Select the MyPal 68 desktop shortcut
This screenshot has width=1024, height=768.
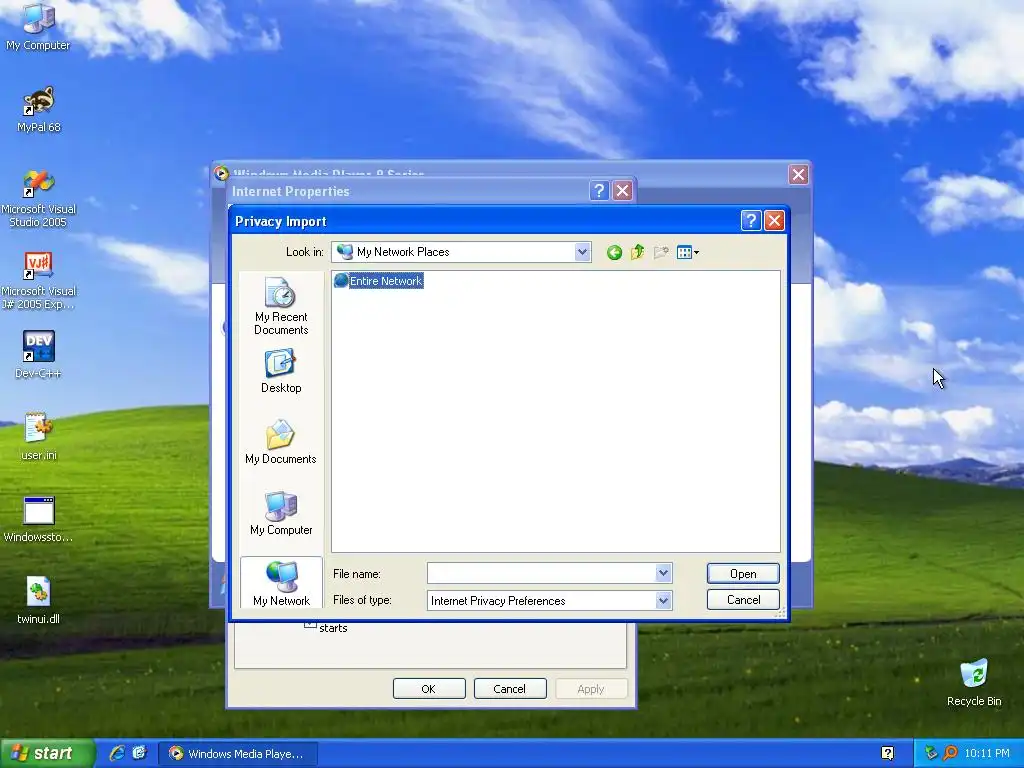[x=38, y=109]
